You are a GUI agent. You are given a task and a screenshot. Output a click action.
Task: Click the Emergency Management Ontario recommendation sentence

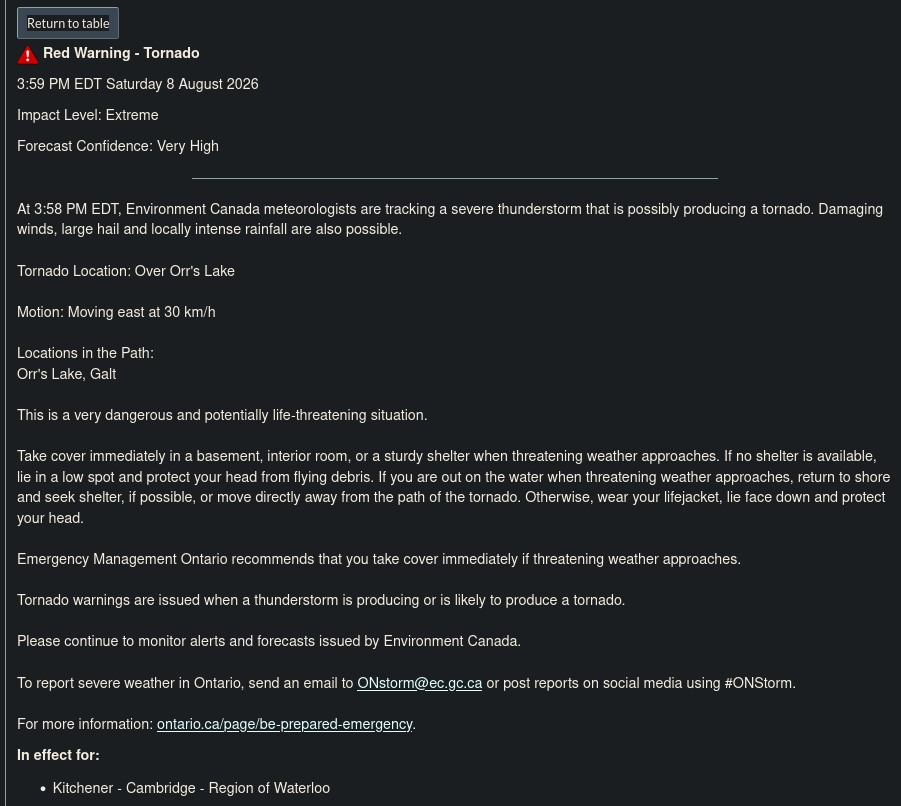379,559
